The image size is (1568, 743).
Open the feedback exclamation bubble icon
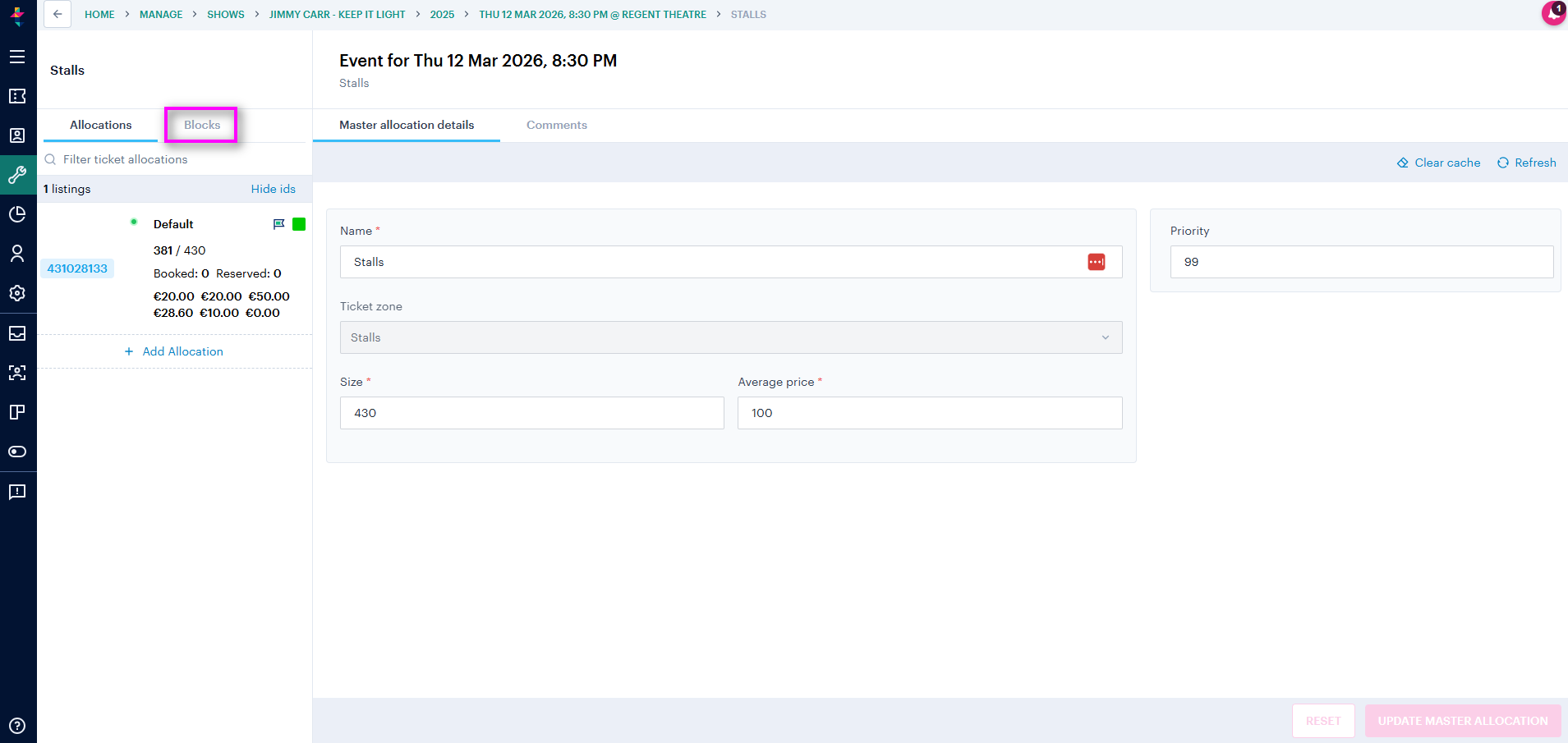(x=17, y=492)
